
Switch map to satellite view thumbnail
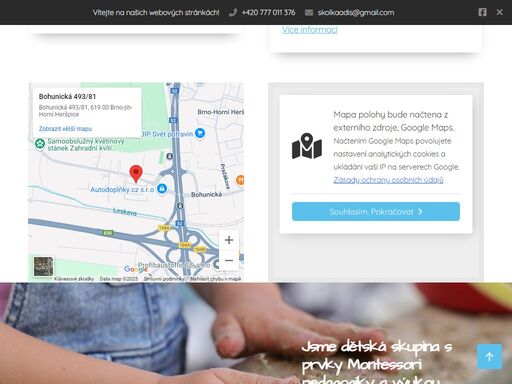(43, 266)
